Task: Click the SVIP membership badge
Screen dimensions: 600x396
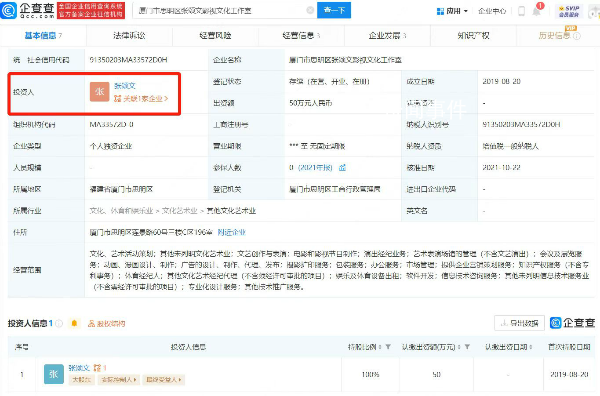Action: 569,11
